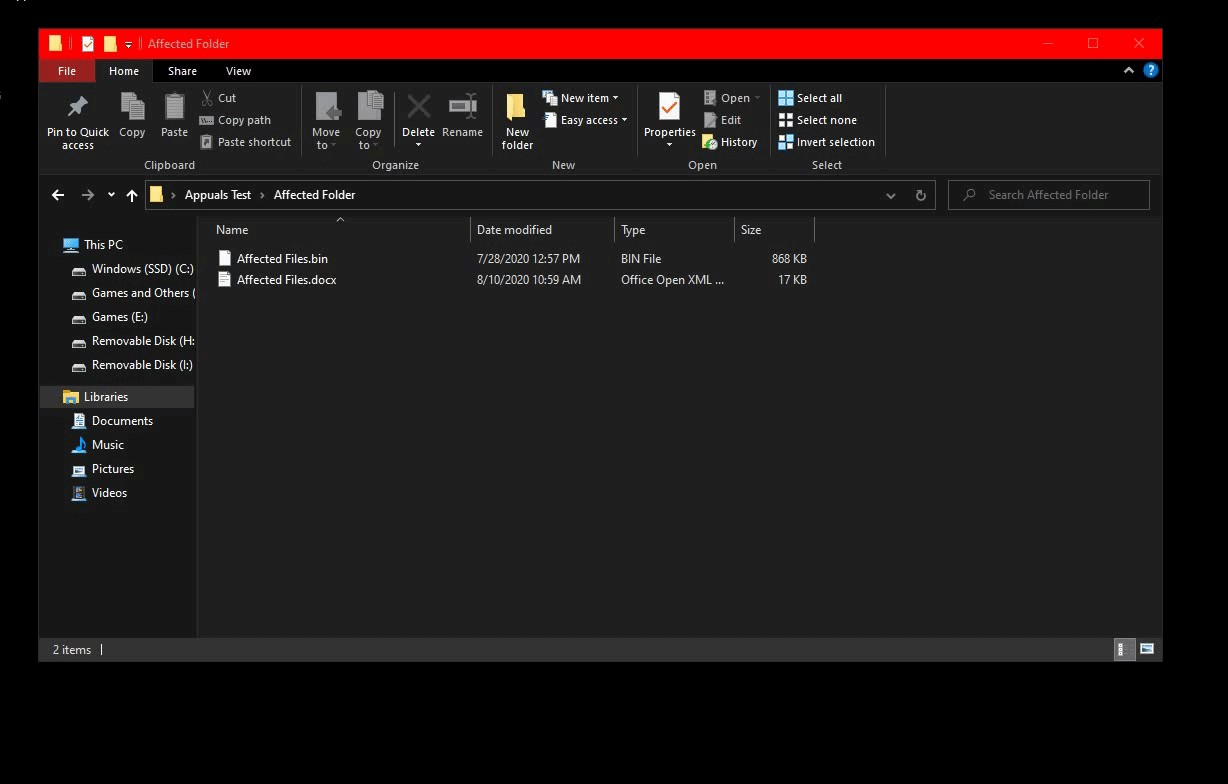1228x784 pixels.
Task: Open the New item dropdown
Action: pos(580,98)
